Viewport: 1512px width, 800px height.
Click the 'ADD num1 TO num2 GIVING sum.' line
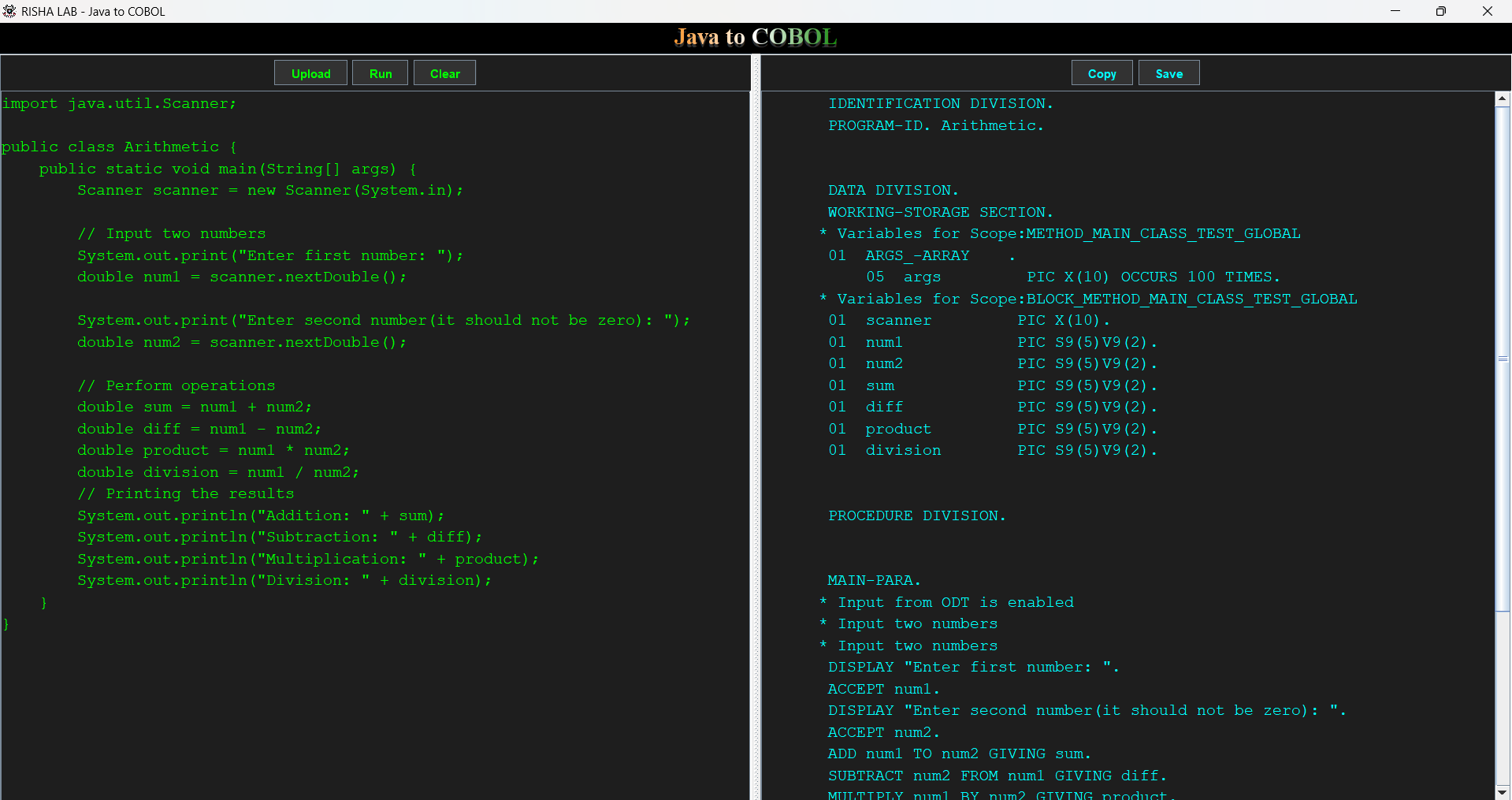coord(959,753)
